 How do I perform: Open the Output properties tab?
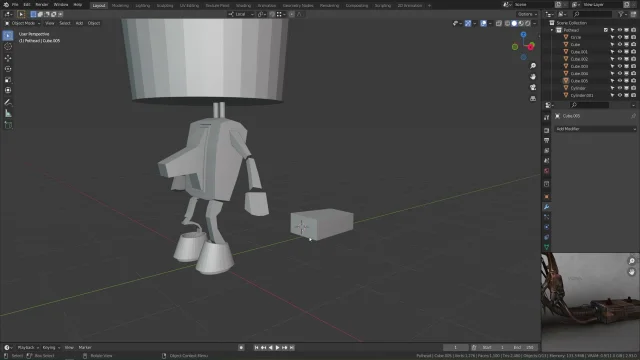coord(547,140)
